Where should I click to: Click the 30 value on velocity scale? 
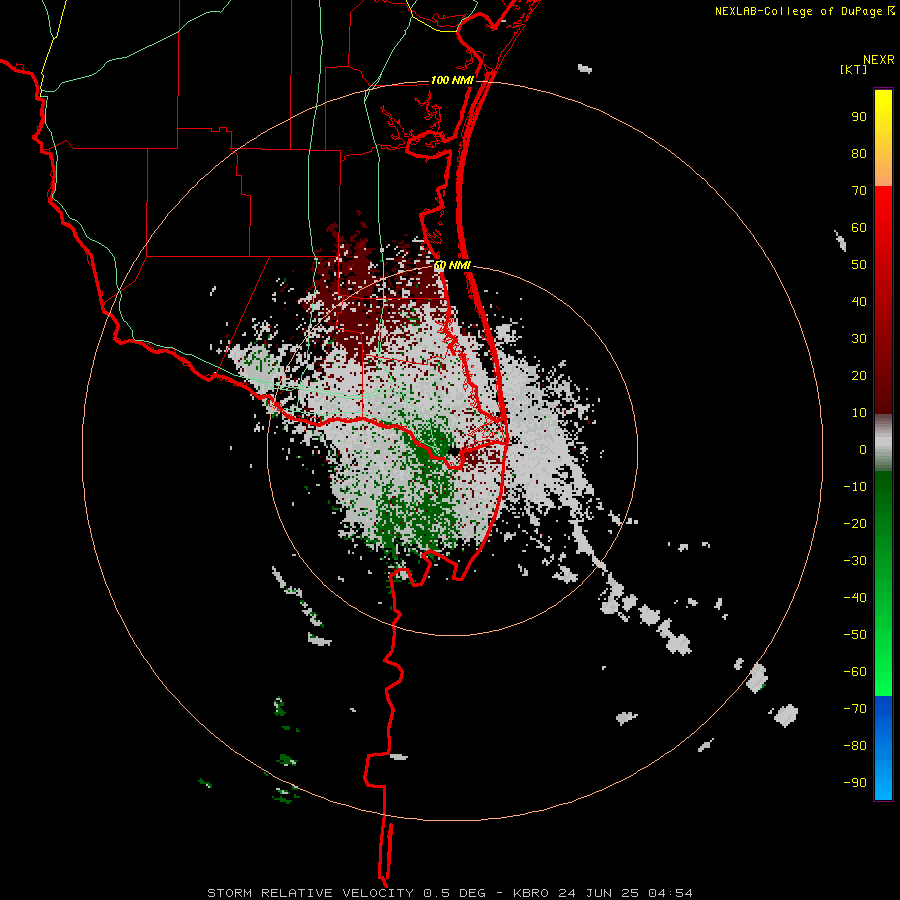pos(859,339)
